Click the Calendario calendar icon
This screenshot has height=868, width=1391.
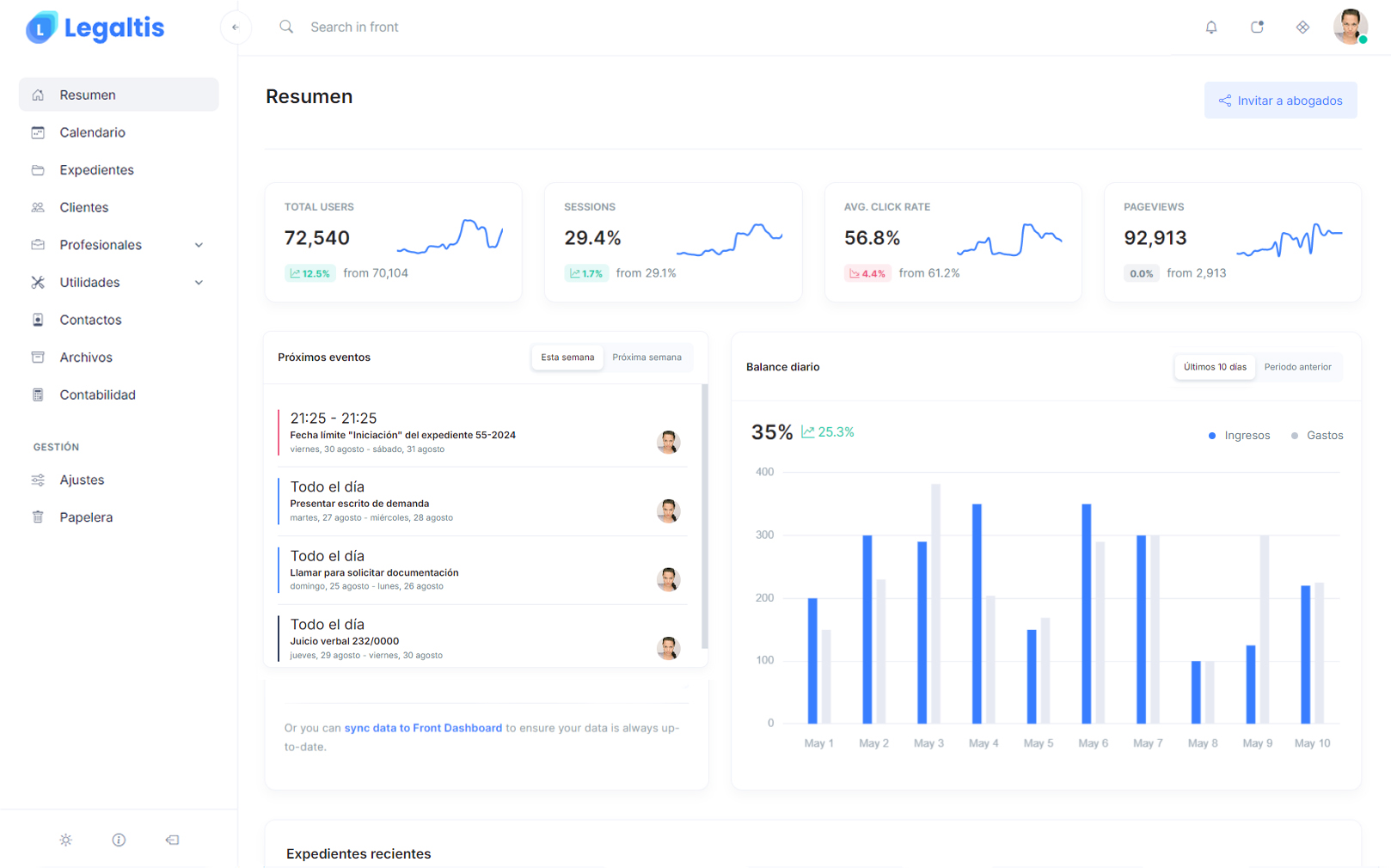pyautogui.click(x=38, y=132)
